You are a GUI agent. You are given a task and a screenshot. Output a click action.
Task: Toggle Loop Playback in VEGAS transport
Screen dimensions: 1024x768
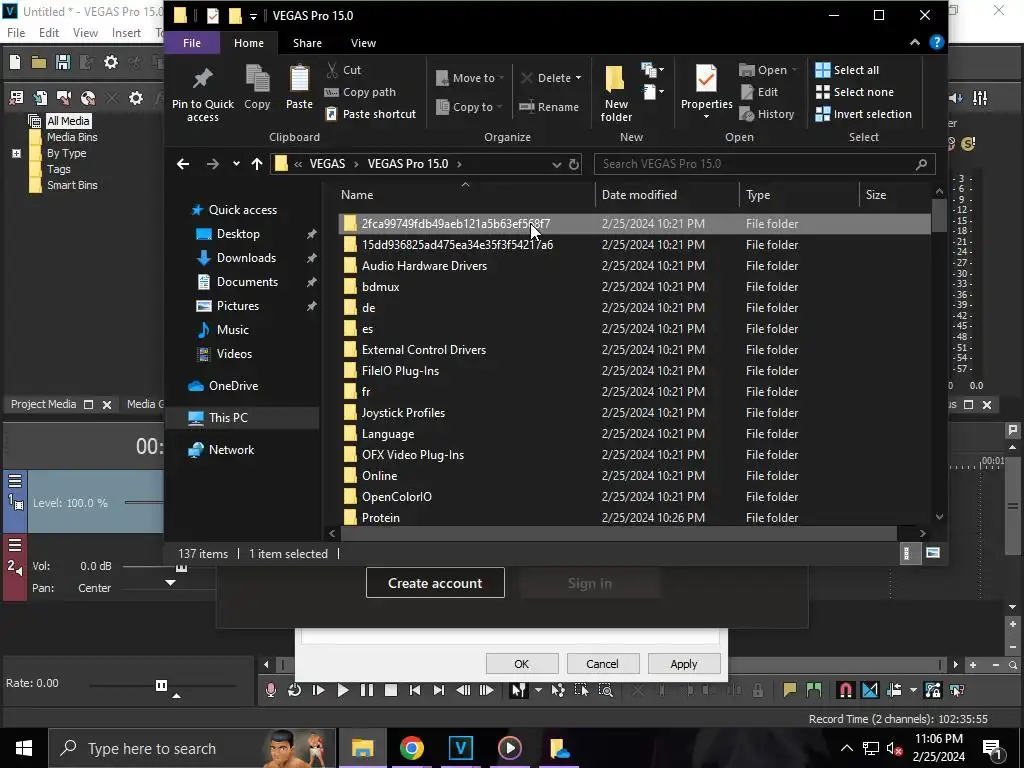(x=295, y=690)
